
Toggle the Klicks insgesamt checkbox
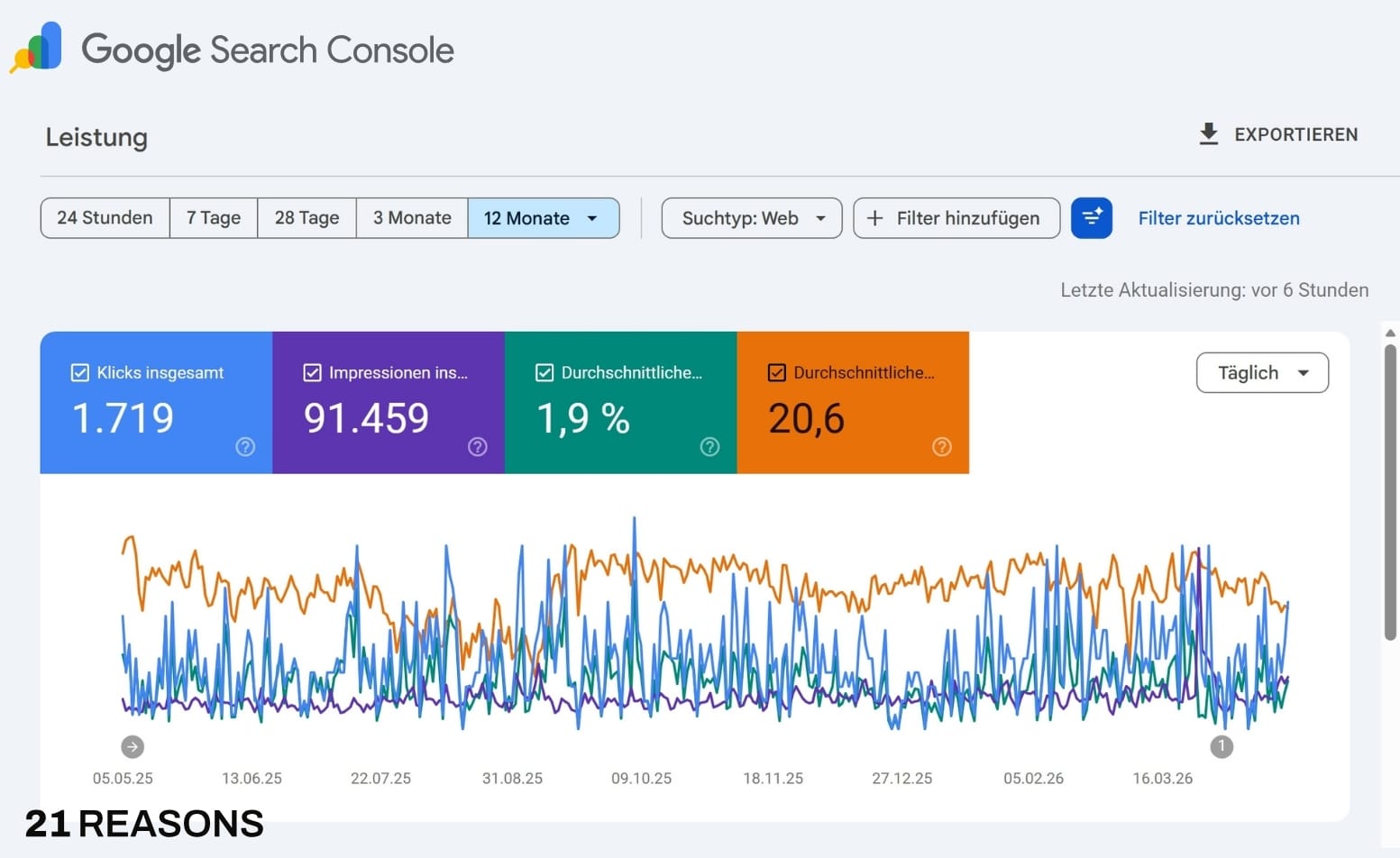pos(80,372)
